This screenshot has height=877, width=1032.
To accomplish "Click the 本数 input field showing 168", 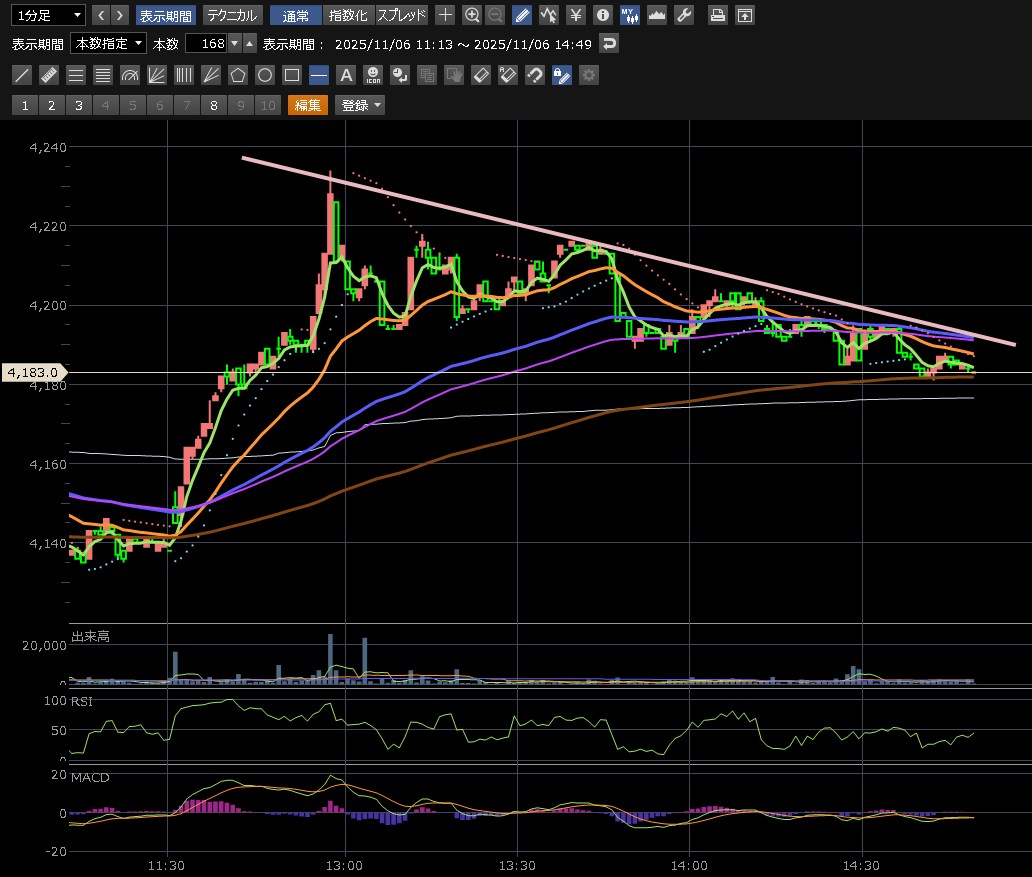I will tap(206, 44).
